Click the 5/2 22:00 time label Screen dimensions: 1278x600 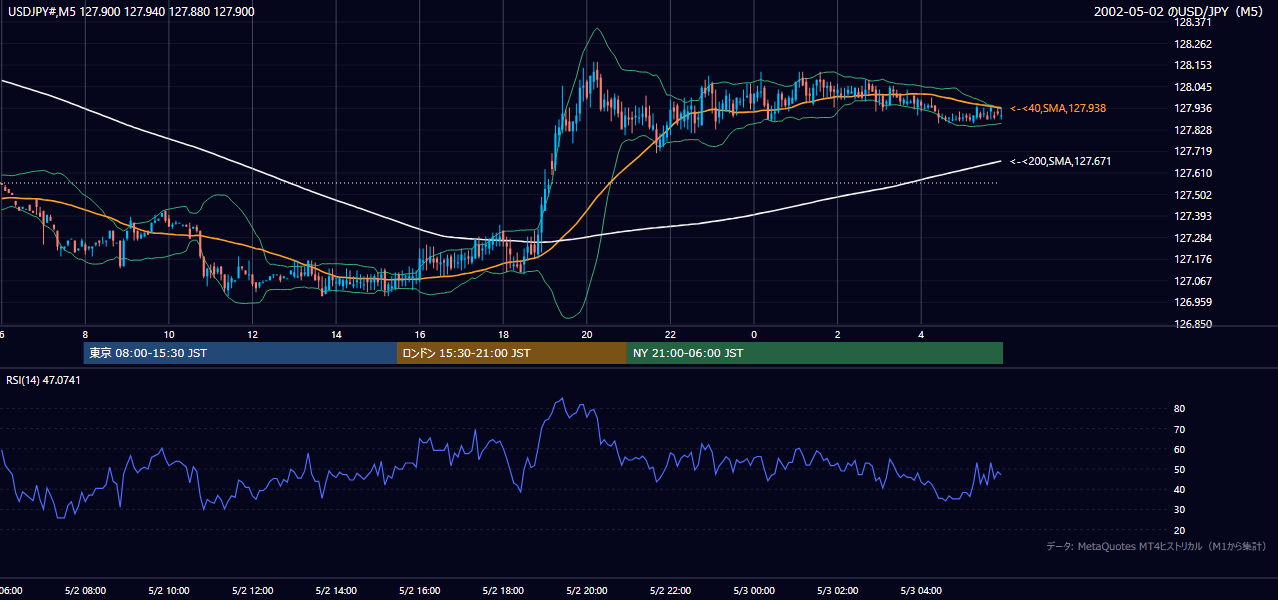tap(670, 591)
